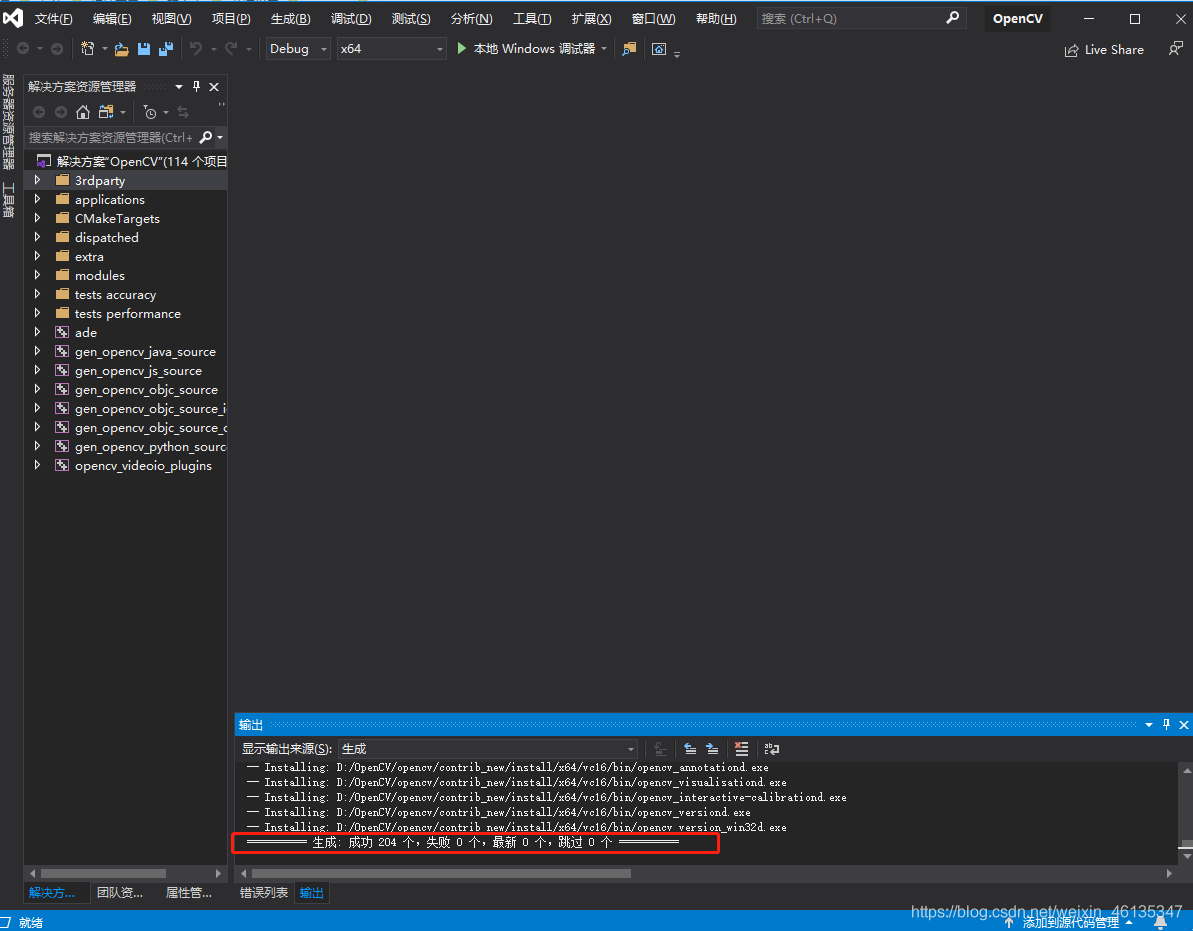Toggle auto-hide pin on Output panel
The height and width of the screenshot is (931, 1193).
1166,725
